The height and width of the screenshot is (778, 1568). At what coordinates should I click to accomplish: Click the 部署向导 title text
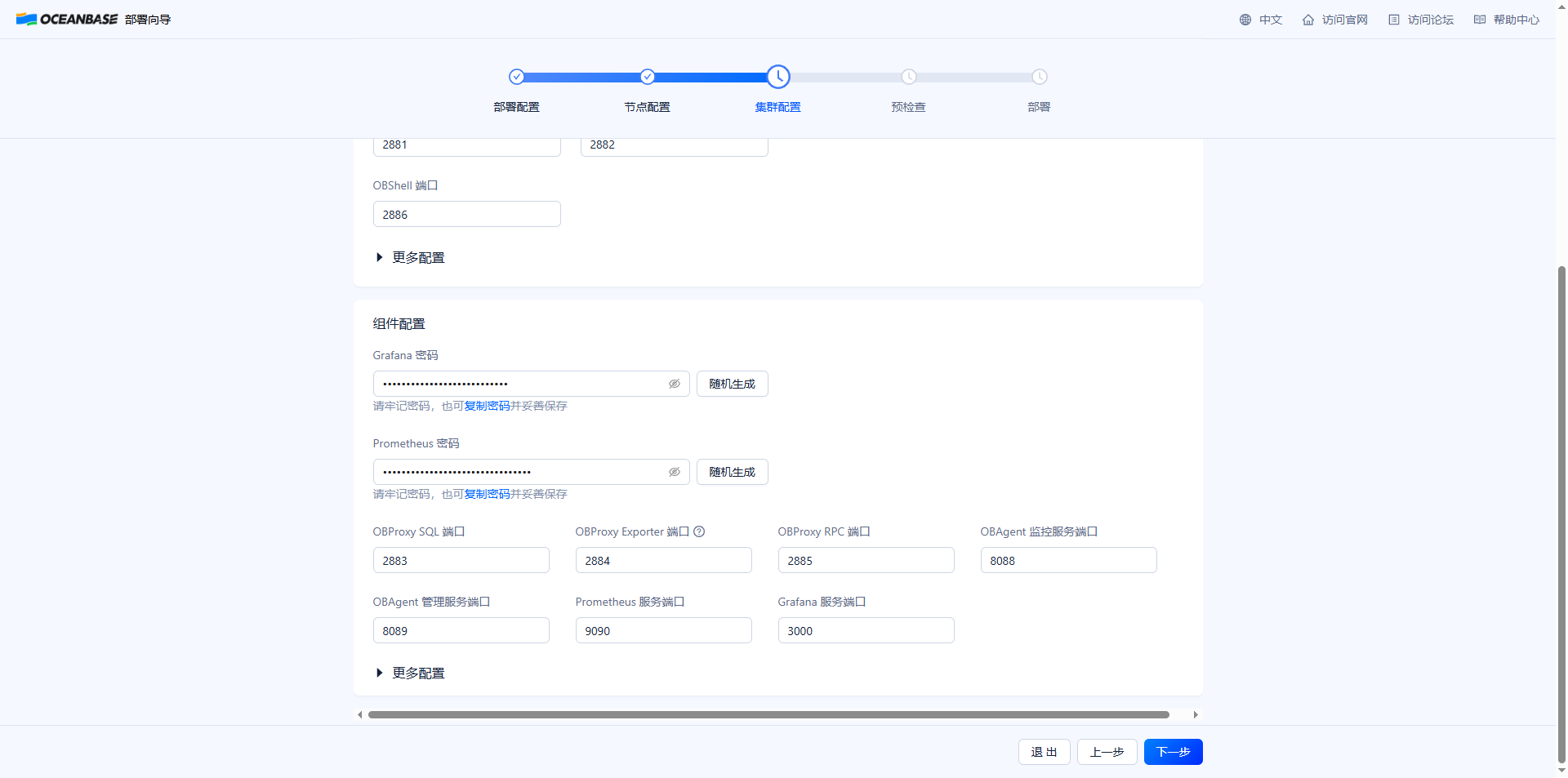coord(148,20)
